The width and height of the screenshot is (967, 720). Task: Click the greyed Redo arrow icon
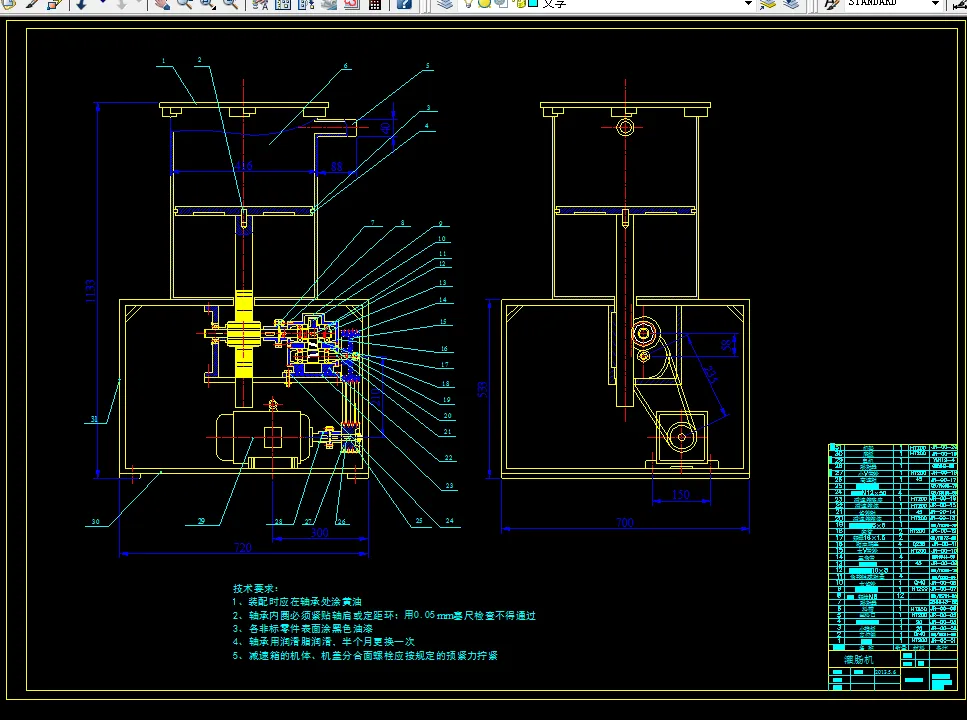[x=121, y=4]
